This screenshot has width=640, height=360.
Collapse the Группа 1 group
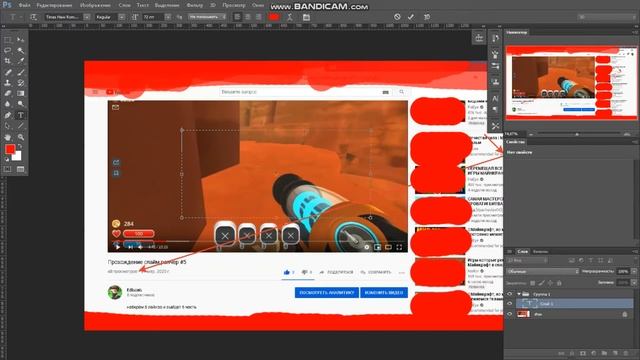[x=519, y=294]
